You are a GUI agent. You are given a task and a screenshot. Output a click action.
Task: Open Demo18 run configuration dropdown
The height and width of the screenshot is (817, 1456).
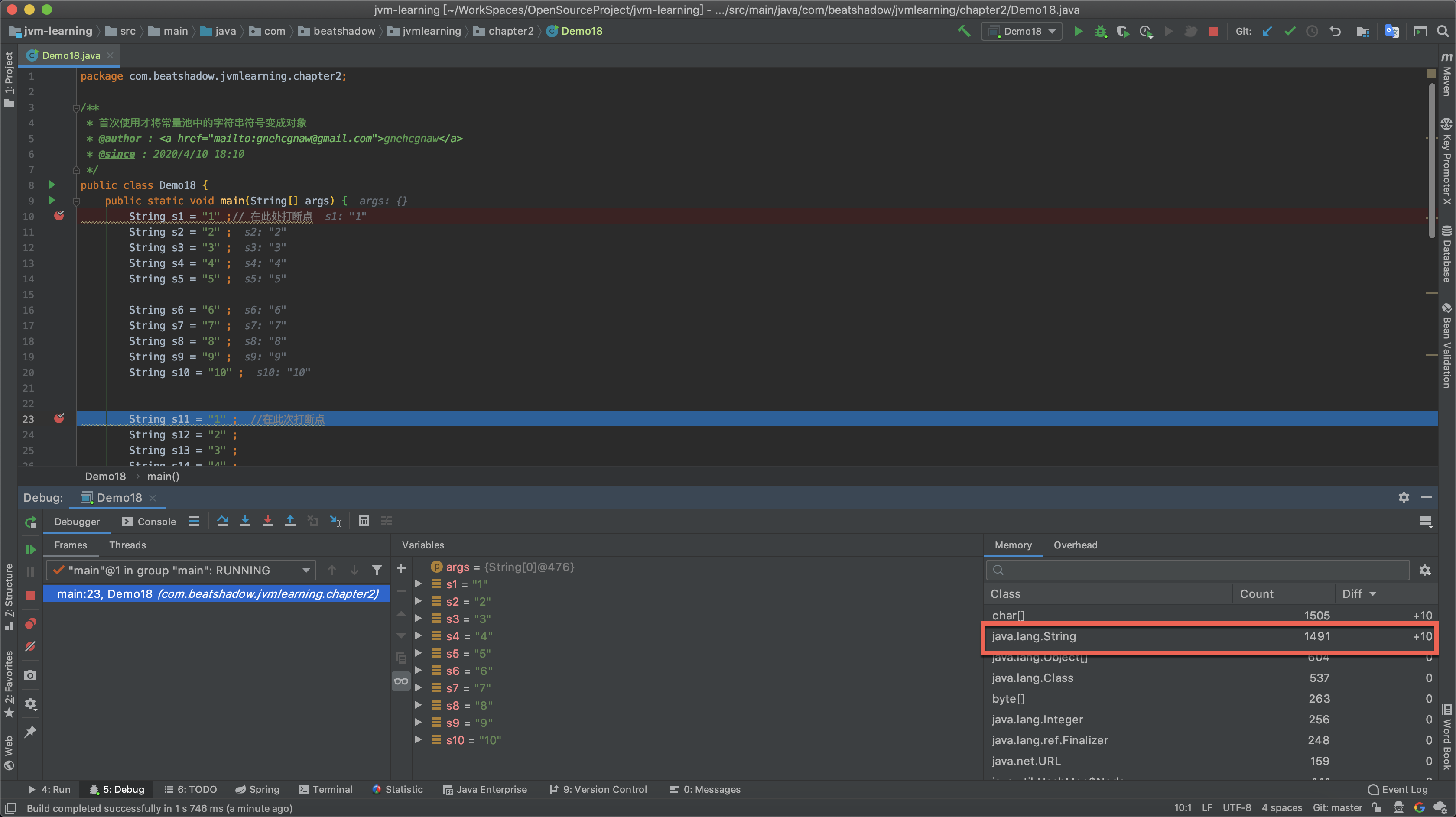coord(1021,31)
